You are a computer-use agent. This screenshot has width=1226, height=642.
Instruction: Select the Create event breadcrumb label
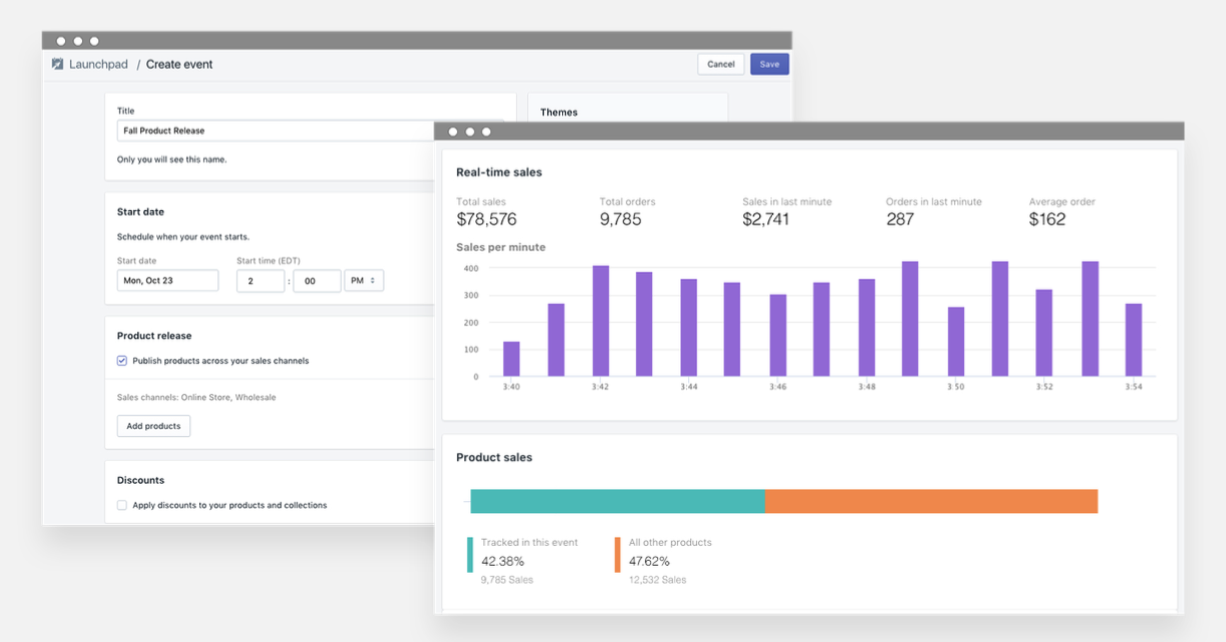[179, 64]
